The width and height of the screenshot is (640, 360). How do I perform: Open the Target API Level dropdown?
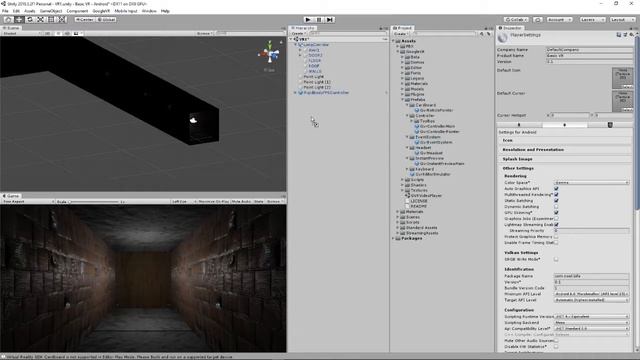tap(591, 300)
